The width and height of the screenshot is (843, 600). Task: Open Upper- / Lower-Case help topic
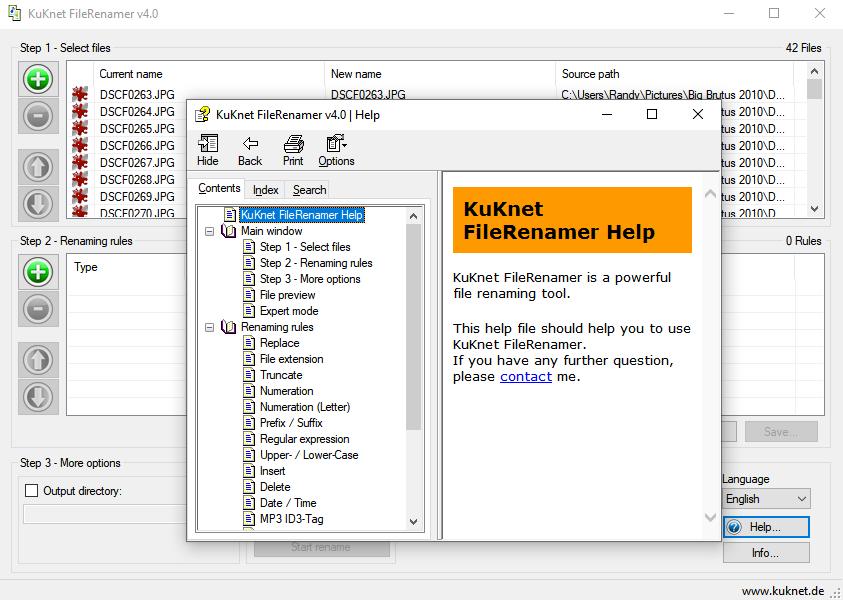309,455
